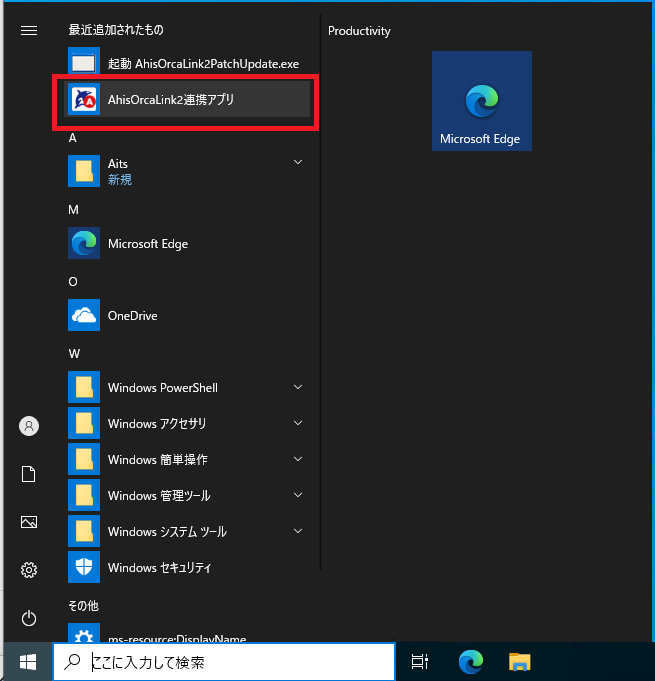655x681 pixels.
Task: Click the ここに入力して検索 search box
Action: [x=224, y=662]
